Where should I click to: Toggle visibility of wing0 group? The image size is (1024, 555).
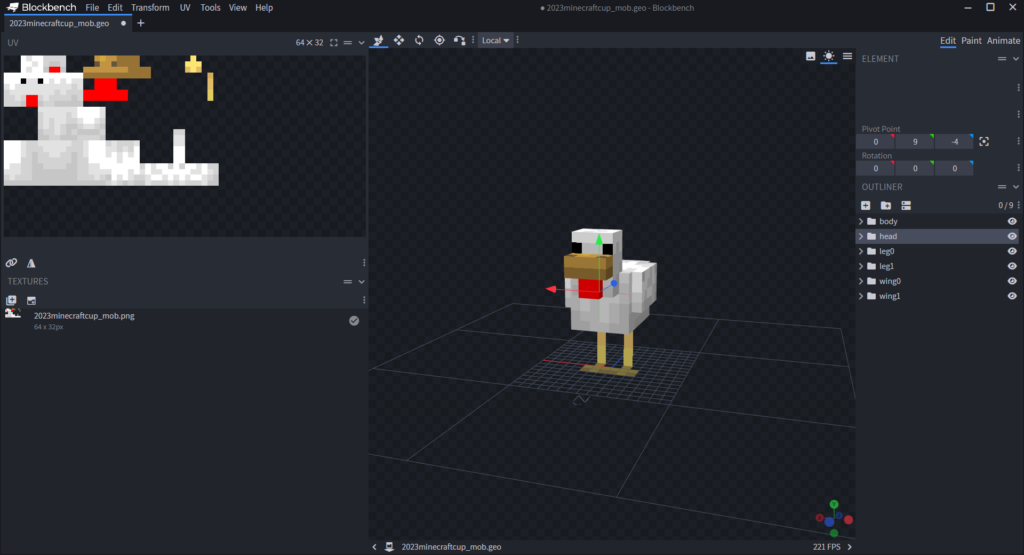(1012, 281)
